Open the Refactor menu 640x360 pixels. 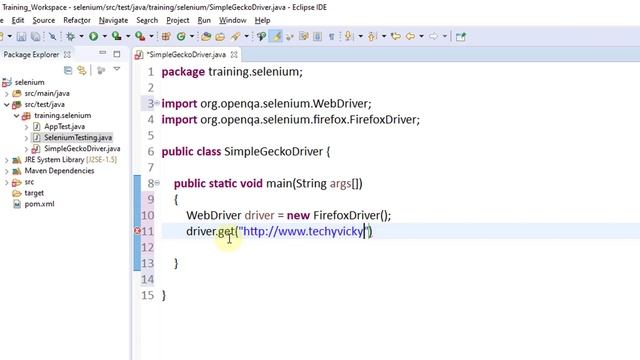tap(77, 20)
